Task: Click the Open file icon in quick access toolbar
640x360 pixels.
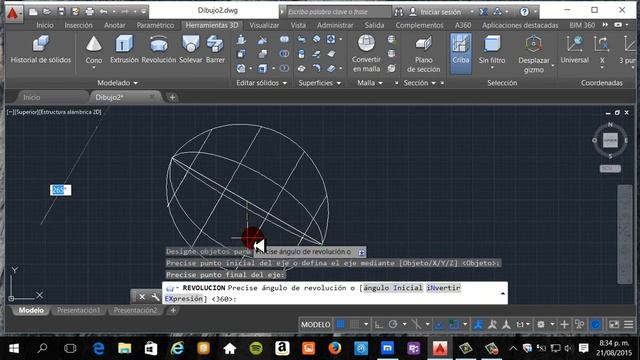Action: (47, 12)
